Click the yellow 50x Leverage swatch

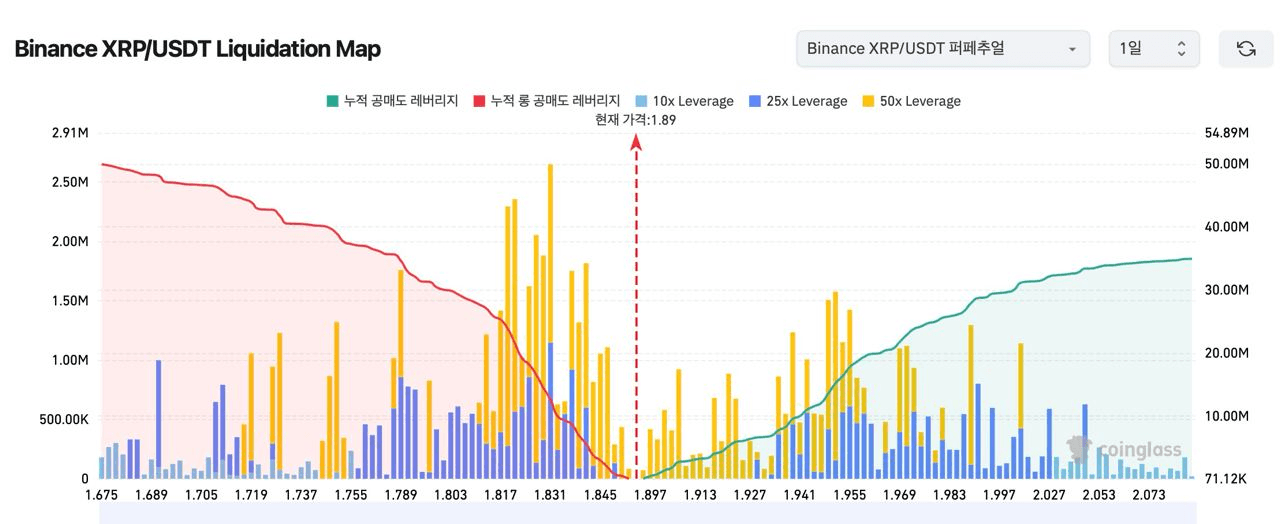tap(868, 101)
